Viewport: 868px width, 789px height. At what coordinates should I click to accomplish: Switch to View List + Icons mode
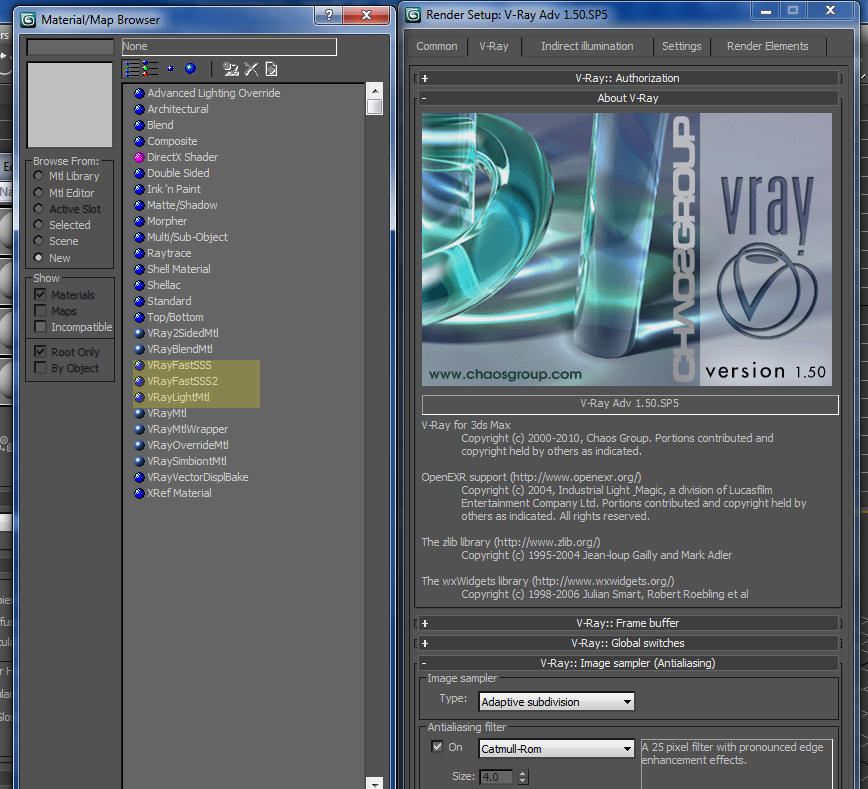[150, 69]
